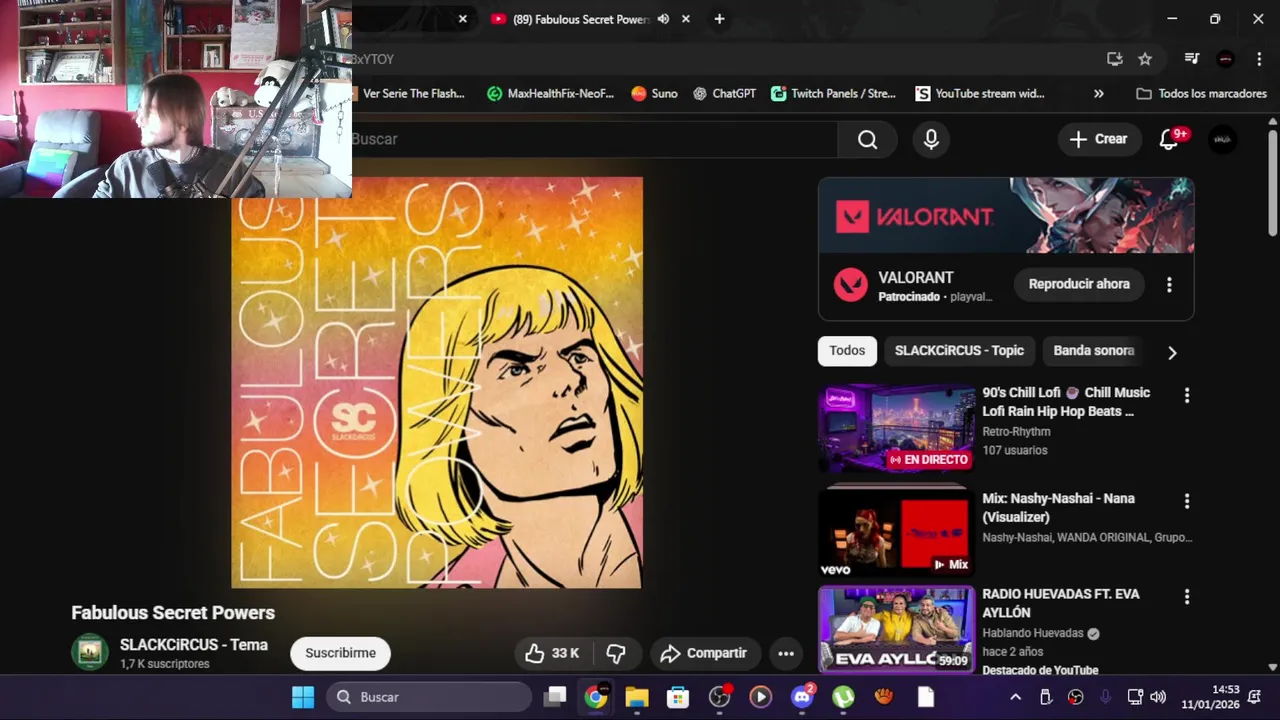Open Windows Start menu
The height and width of the screenshot is (720, 1280).
click(x=302, y=697)
